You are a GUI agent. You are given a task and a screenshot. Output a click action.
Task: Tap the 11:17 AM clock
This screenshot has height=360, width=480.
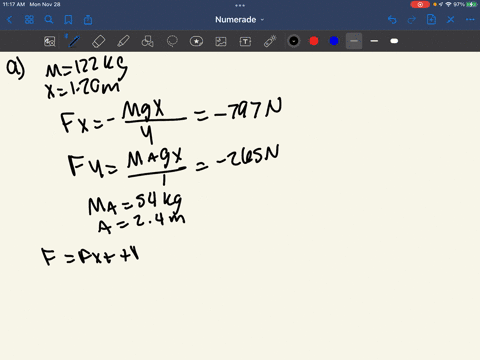[x=14, y=4]
